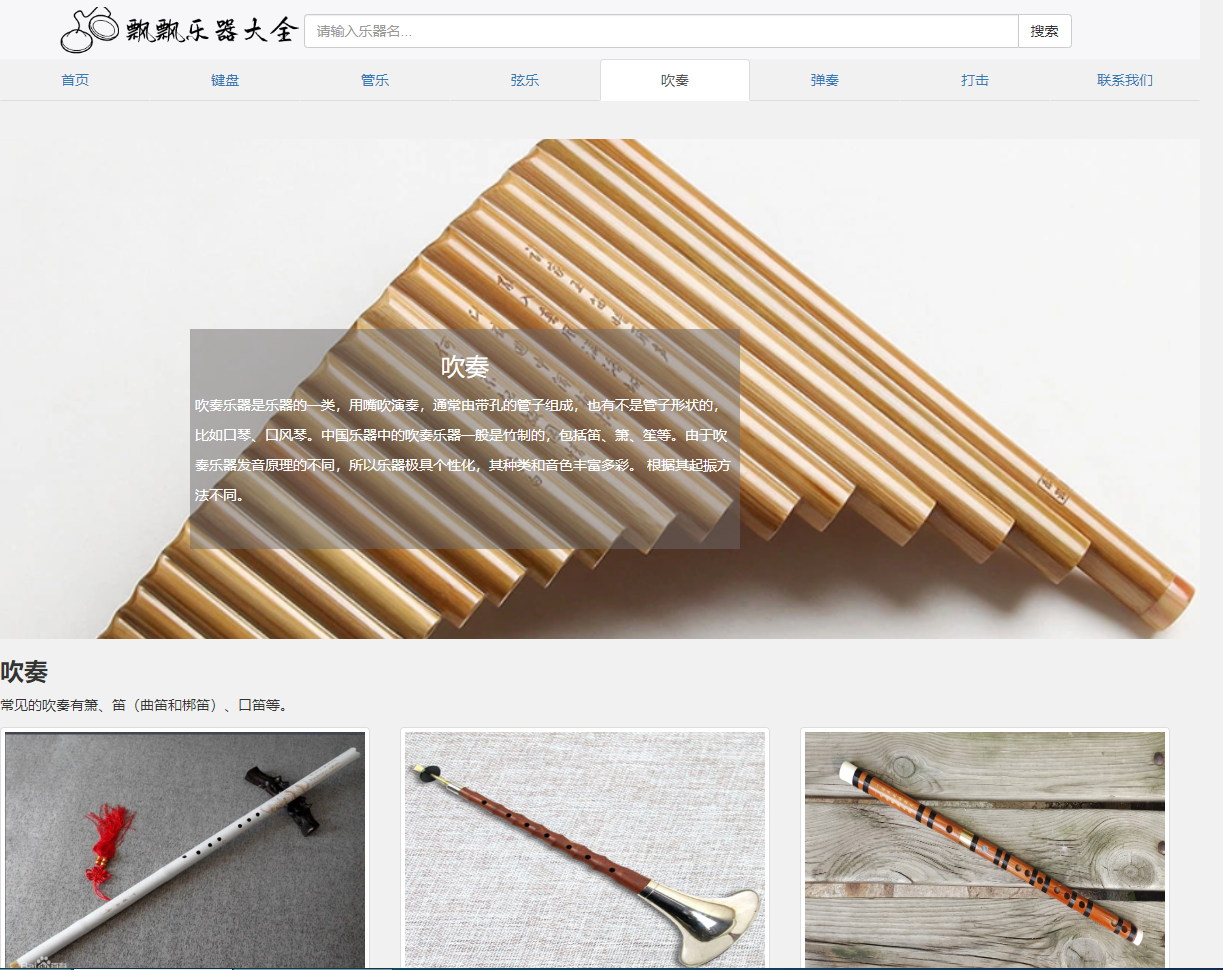Go to the 键盘 nav tab
Viewport: 1223px width, 970px height.
point(225,80)
